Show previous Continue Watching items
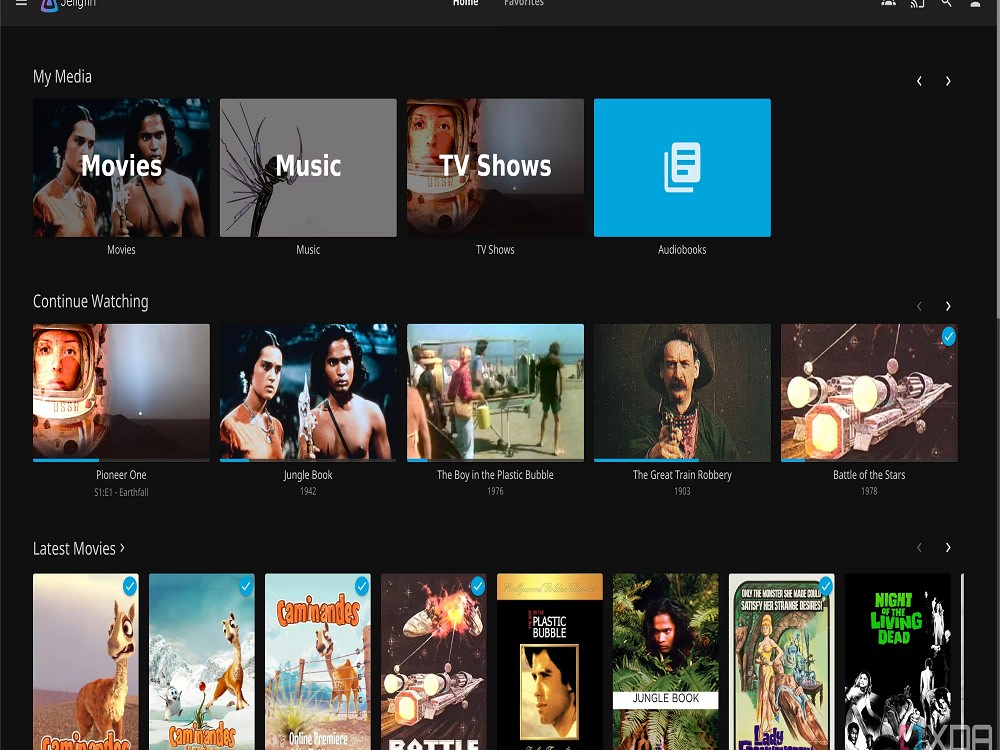Image resolution: width=1000 pixels, height=750 pixels. click(919, 306)
